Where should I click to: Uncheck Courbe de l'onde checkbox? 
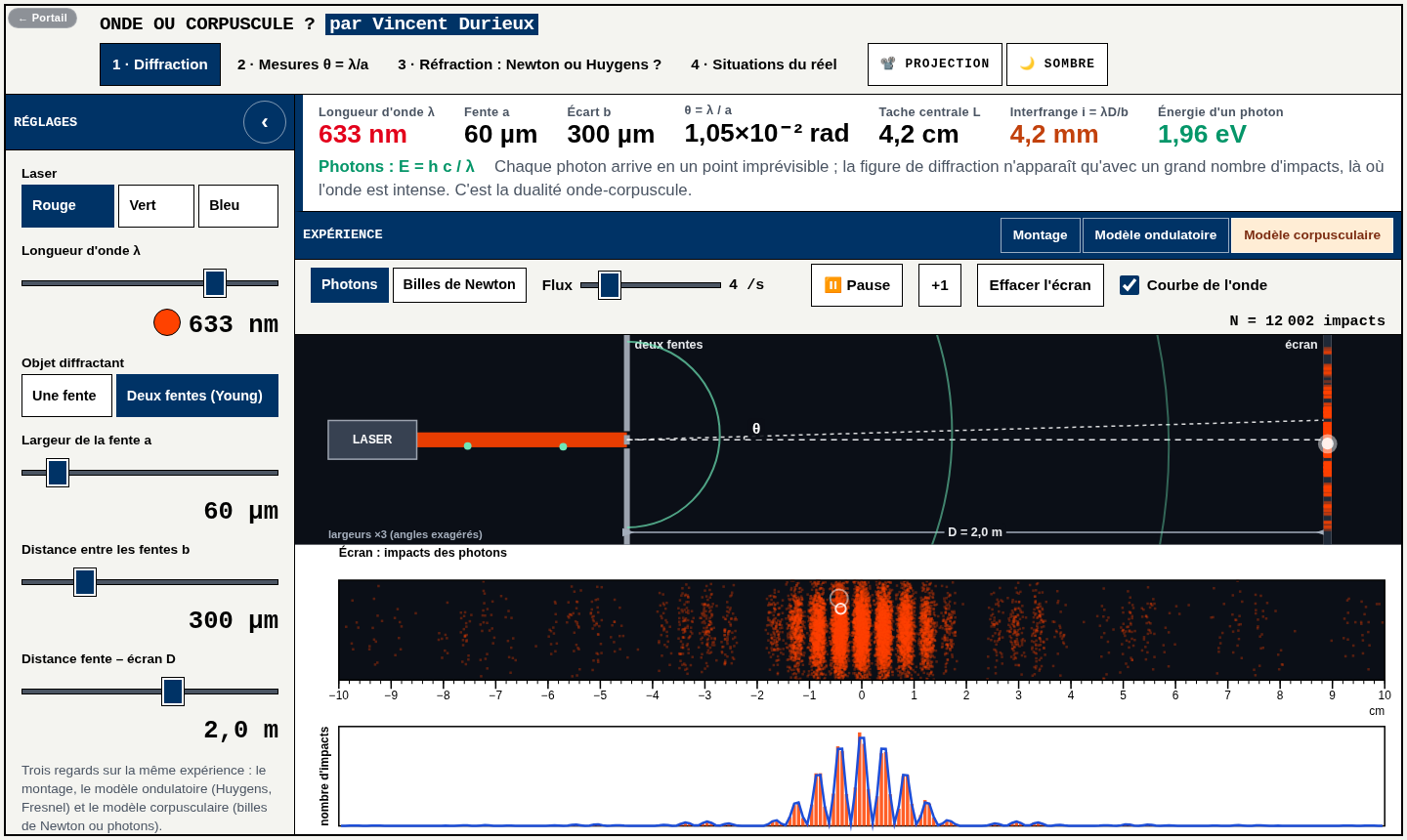[x=1130, y=285]
